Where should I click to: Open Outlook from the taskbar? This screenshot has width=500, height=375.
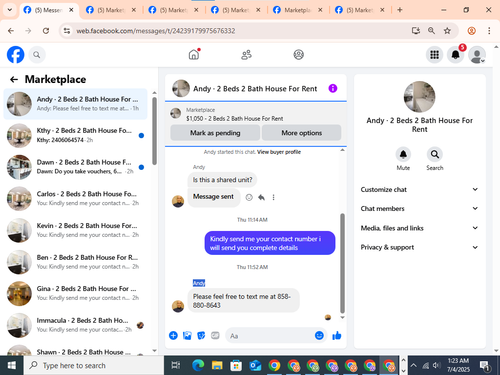pyautogui.click(x=255, y=366)
